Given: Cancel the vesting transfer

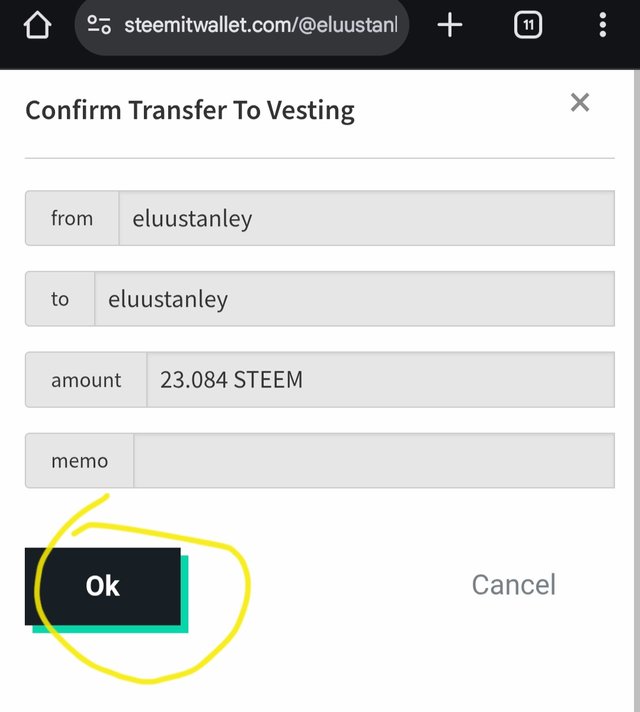Looking at the screenshot, I should [x=513, y=584].
